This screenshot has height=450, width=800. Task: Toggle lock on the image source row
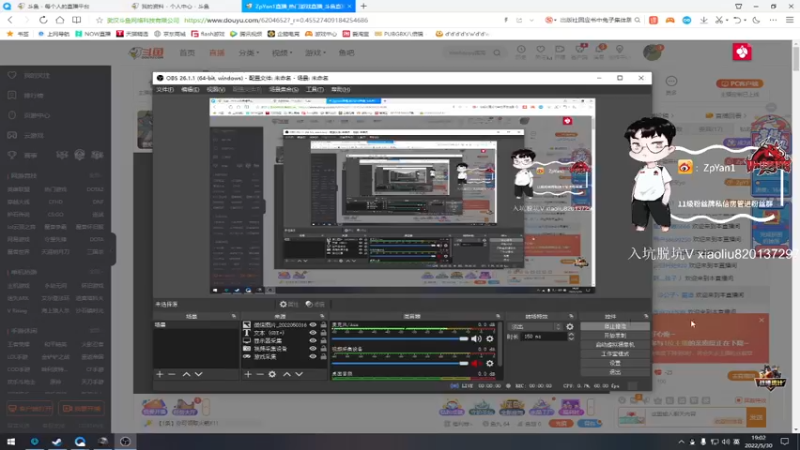click(x=323, y=325)
